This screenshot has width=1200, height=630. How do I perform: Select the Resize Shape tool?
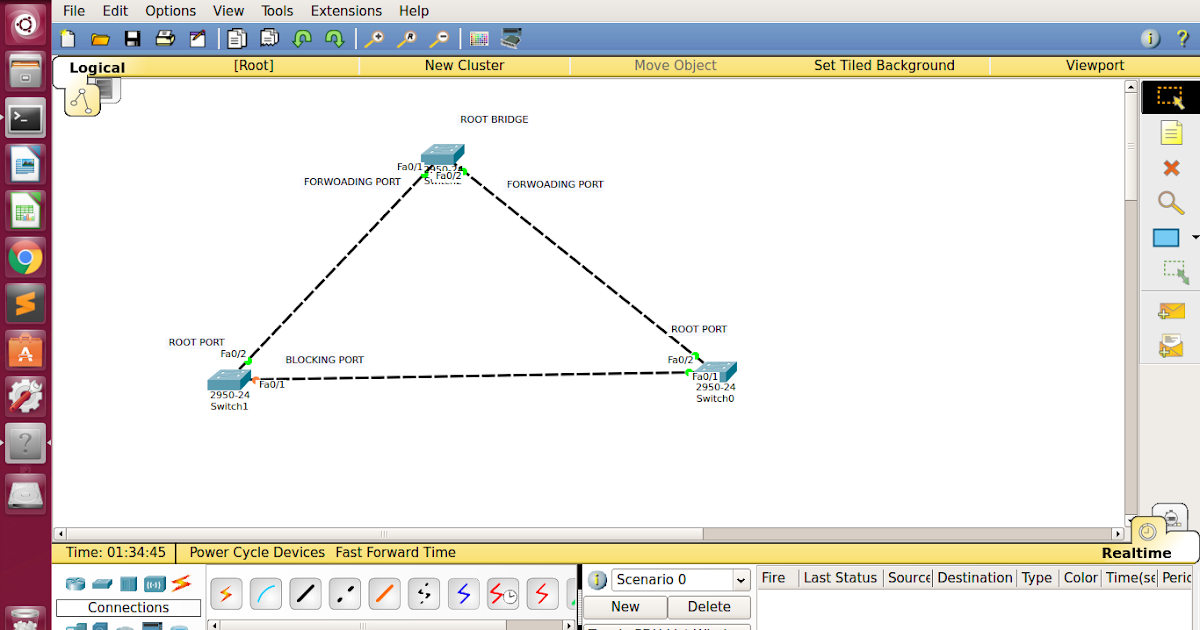pyautogui.click(x=1170, y=272)
